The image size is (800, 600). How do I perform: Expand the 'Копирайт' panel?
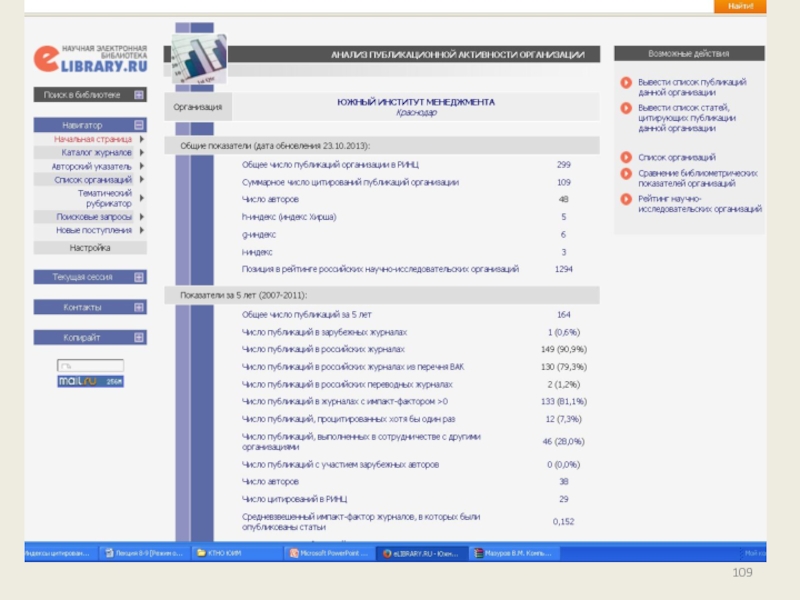click(x=139, y=338)
